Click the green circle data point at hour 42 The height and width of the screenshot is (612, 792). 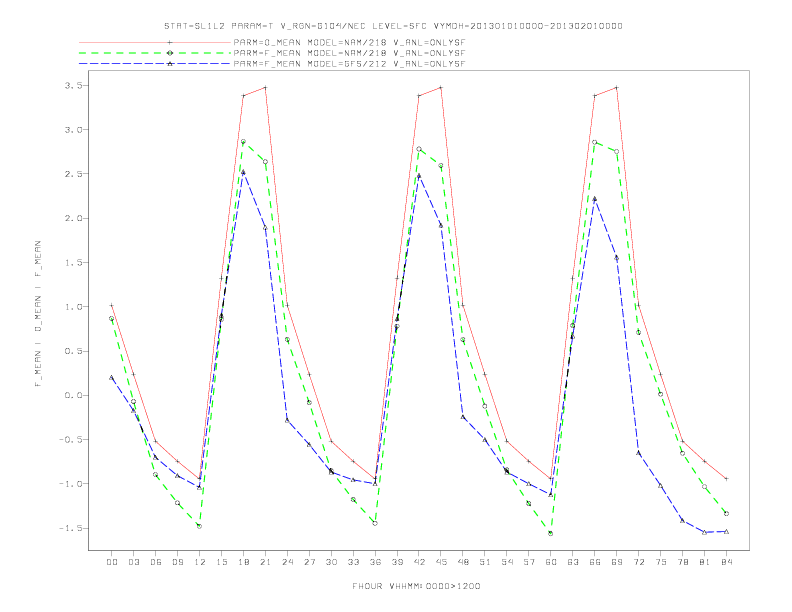(x=419, y=149)
